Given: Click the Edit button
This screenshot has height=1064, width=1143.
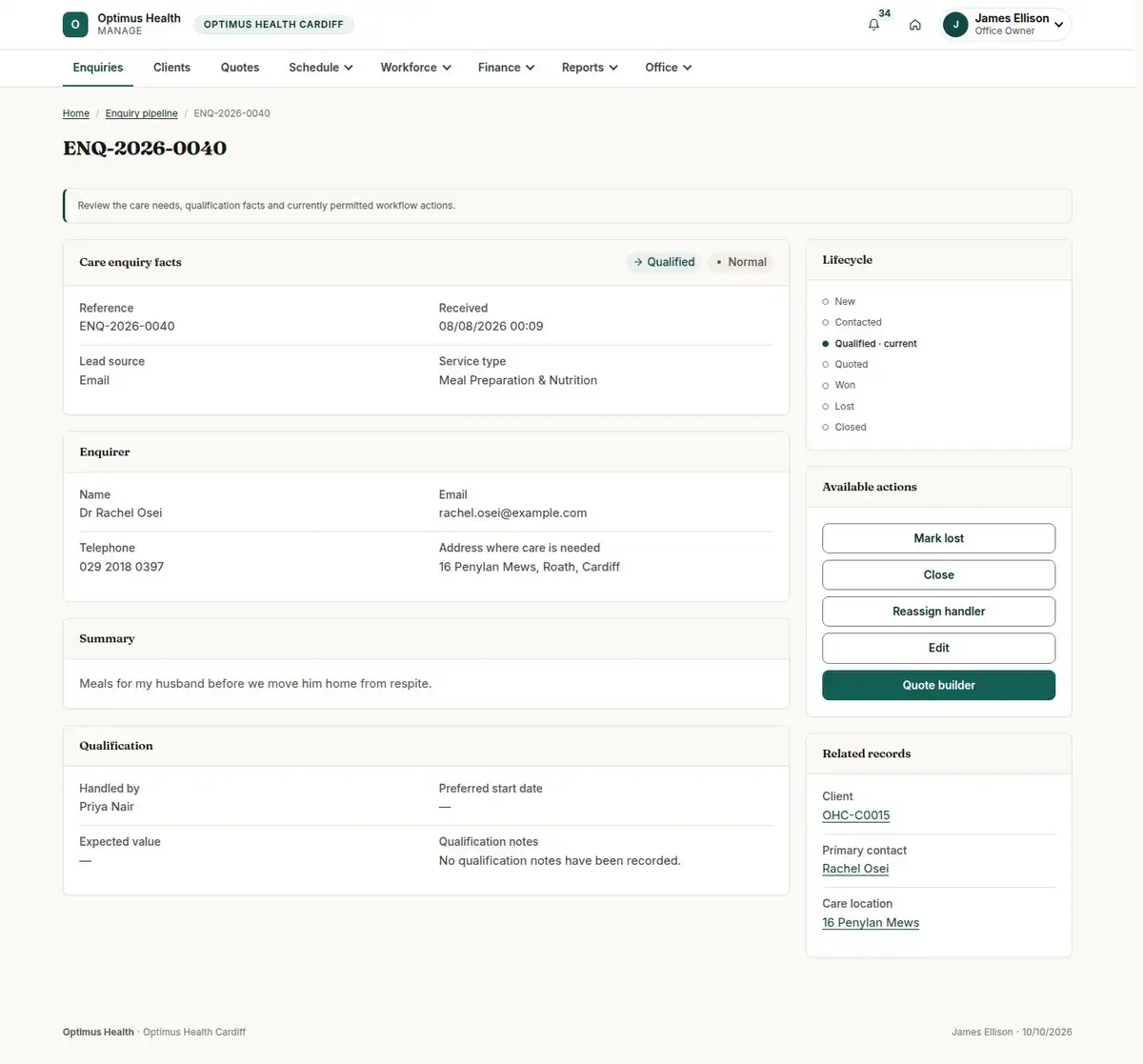Looking at the screenshot, I should tap(938, 648).
